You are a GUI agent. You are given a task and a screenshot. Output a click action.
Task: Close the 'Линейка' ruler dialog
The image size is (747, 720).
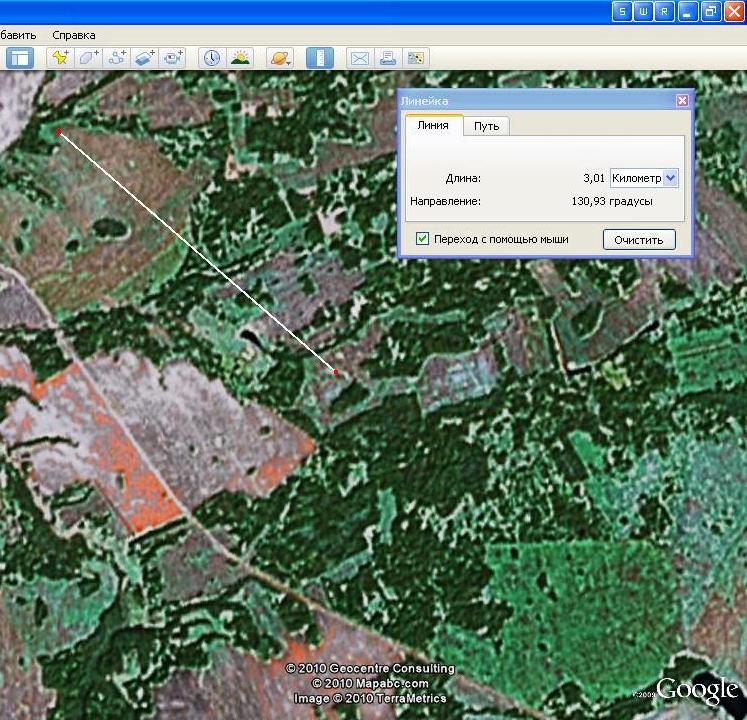tap(682, 101)
